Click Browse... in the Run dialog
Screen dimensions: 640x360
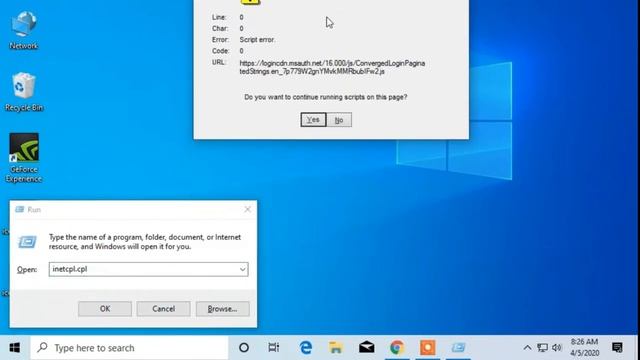coord(222,309)
